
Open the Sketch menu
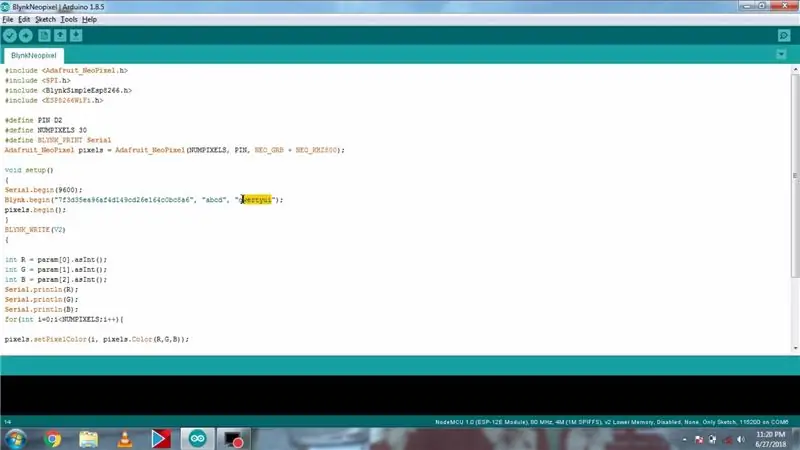[x=45, y=19]
